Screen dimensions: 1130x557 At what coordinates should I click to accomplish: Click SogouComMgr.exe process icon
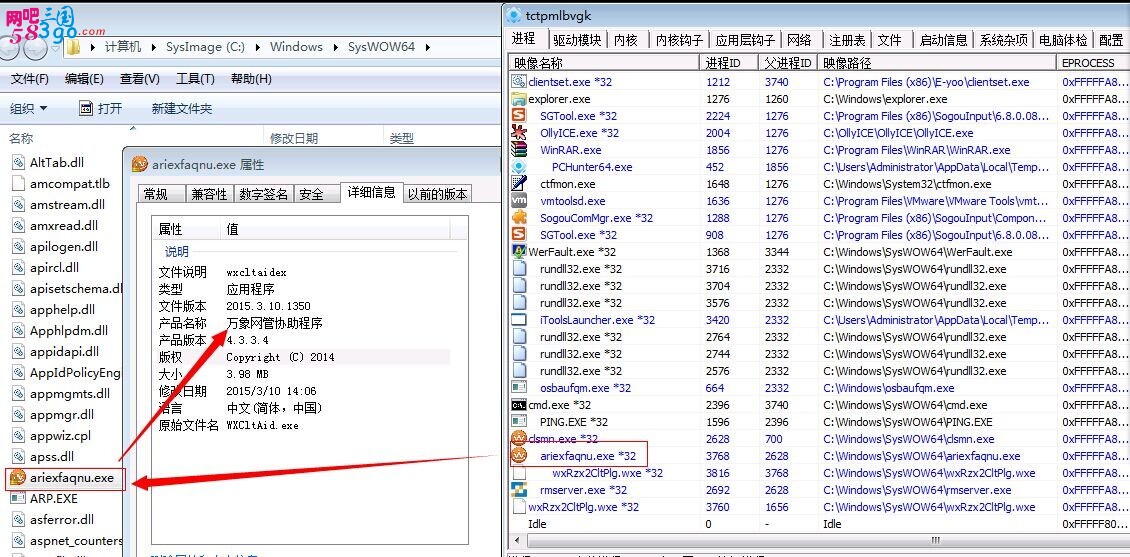tap(519, 218)
